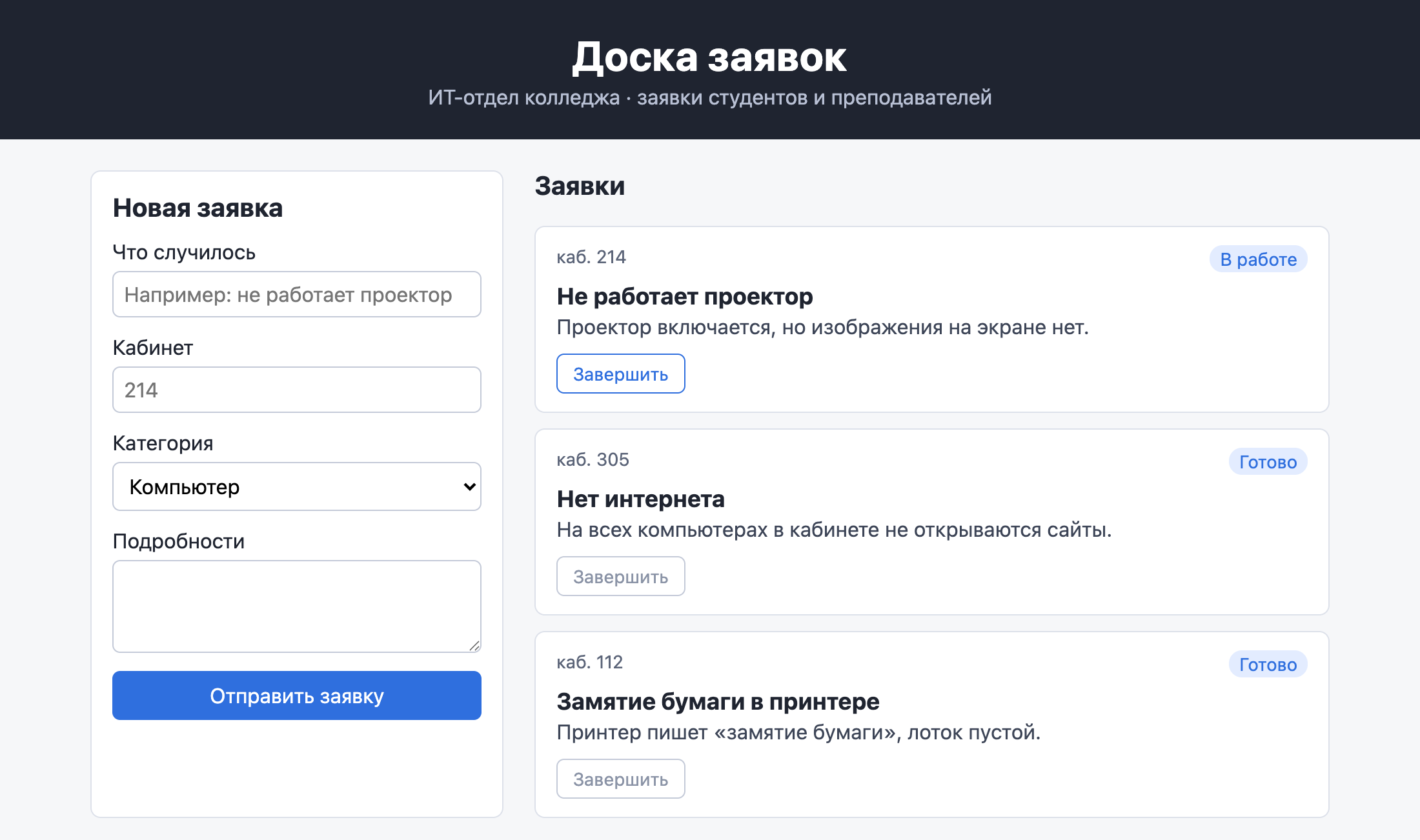The height and width of the screenshot is (840, 1420).
Task: Click the 'Категория' field label
Action: [x=163, y=443]
